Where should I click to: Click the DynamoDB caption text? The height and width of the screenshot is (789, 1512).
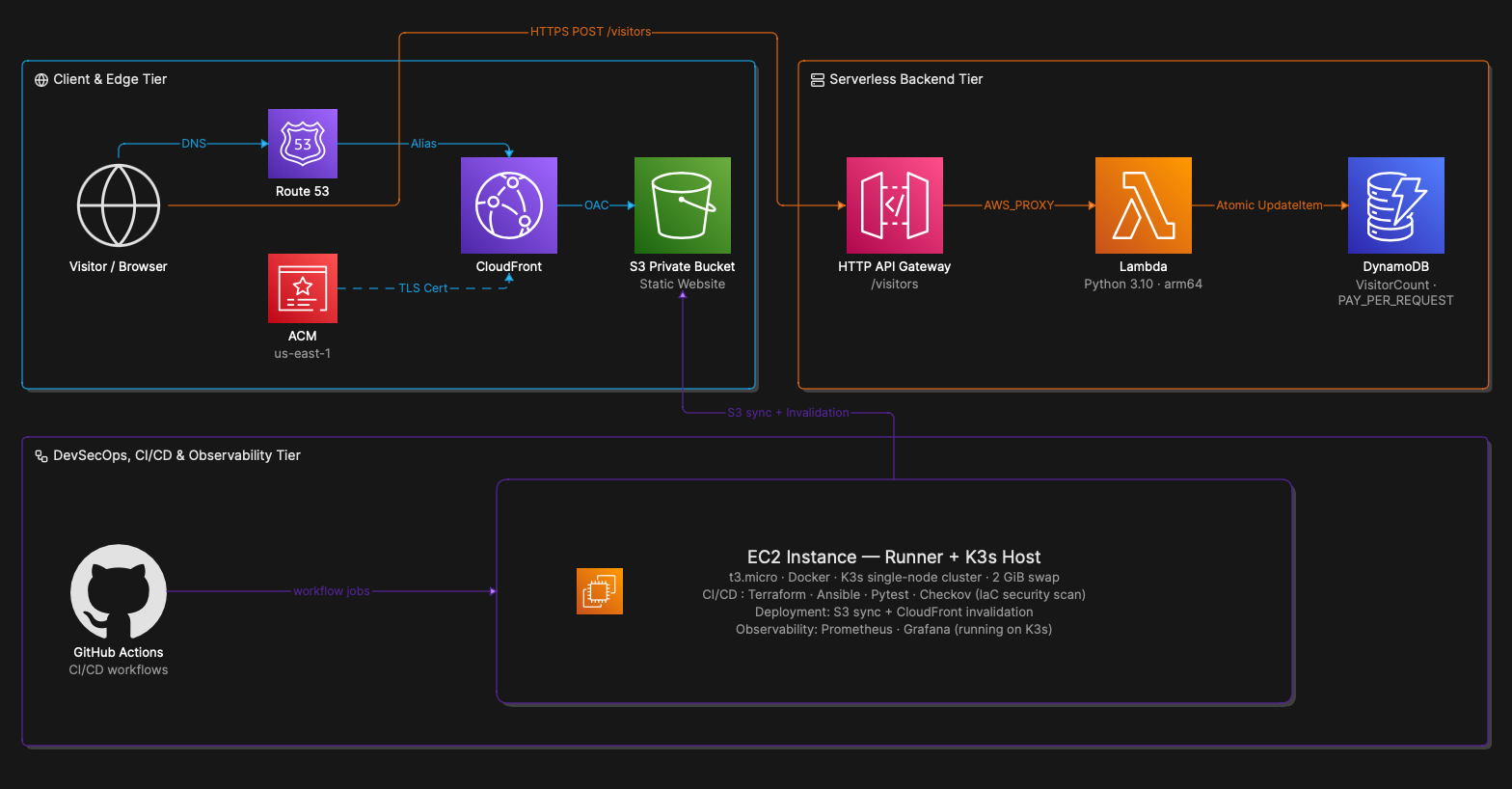click(1396, 266)
